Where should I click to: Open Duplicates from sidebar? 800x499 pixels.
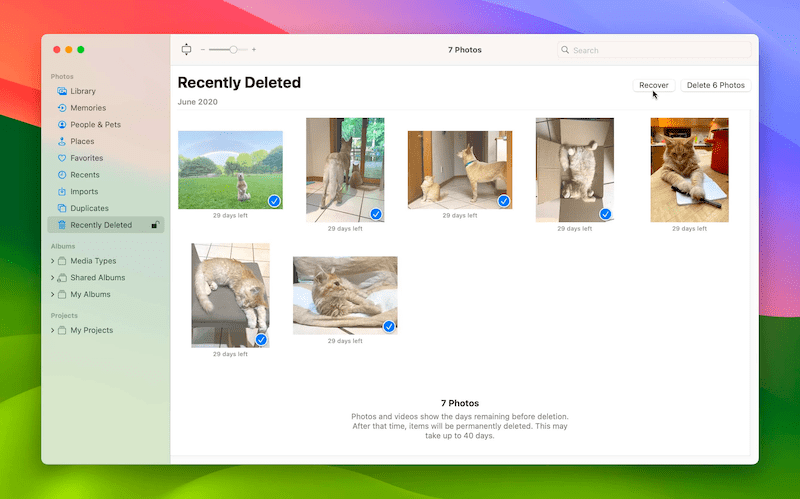[x=106, y=208]
